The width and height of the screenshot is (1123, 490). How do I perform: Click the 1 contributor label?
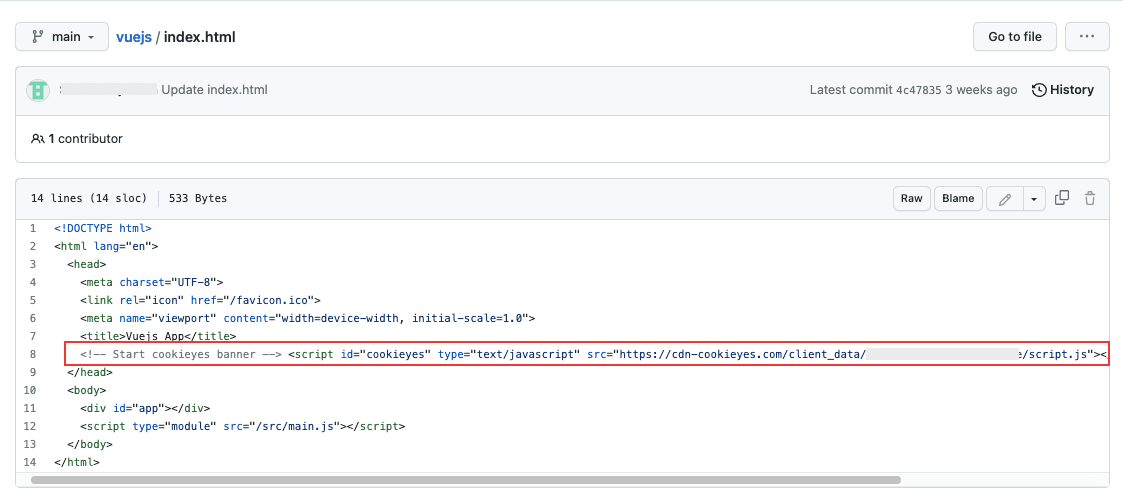tap(77, 139)
